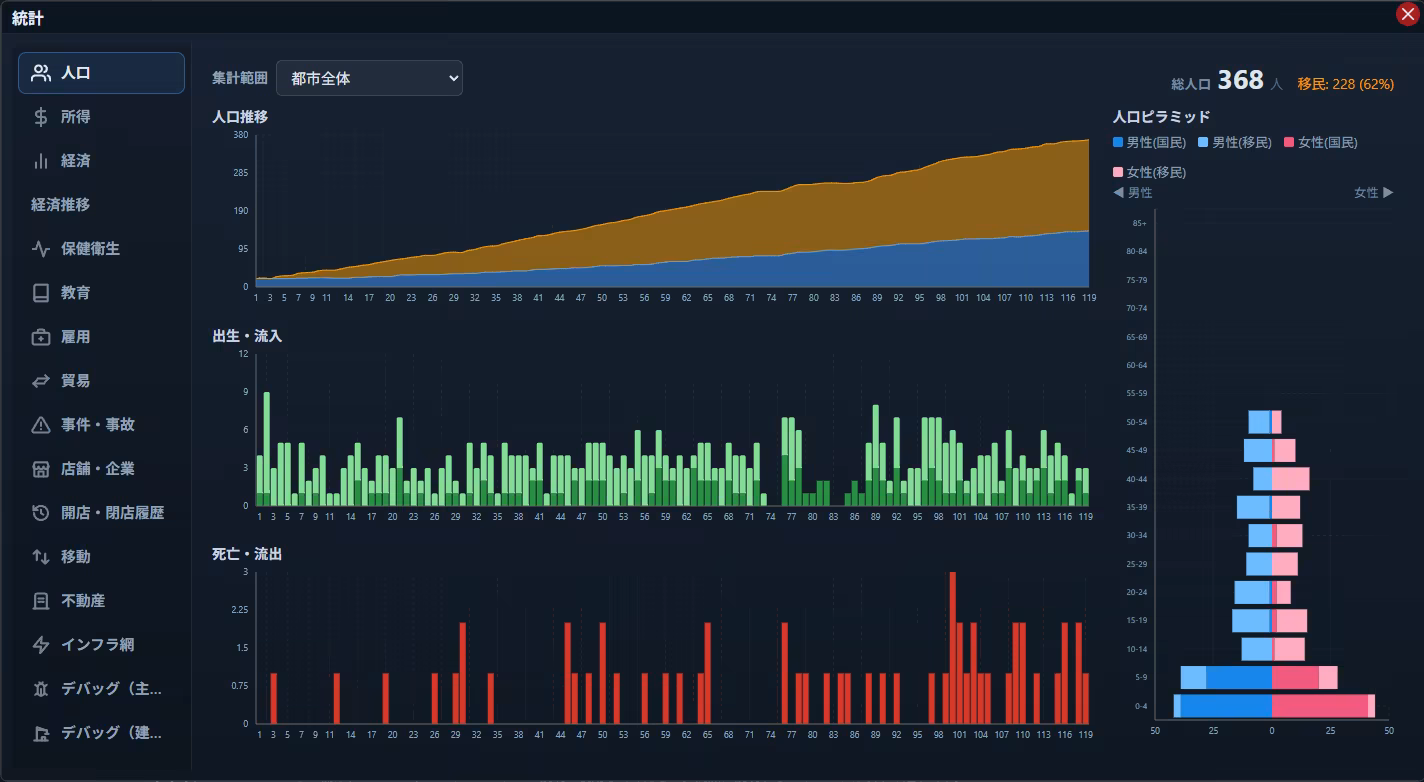Toggle the 男性(国民) legend series
Viewport: 1424px width, 782px height.
point(1149,143)
